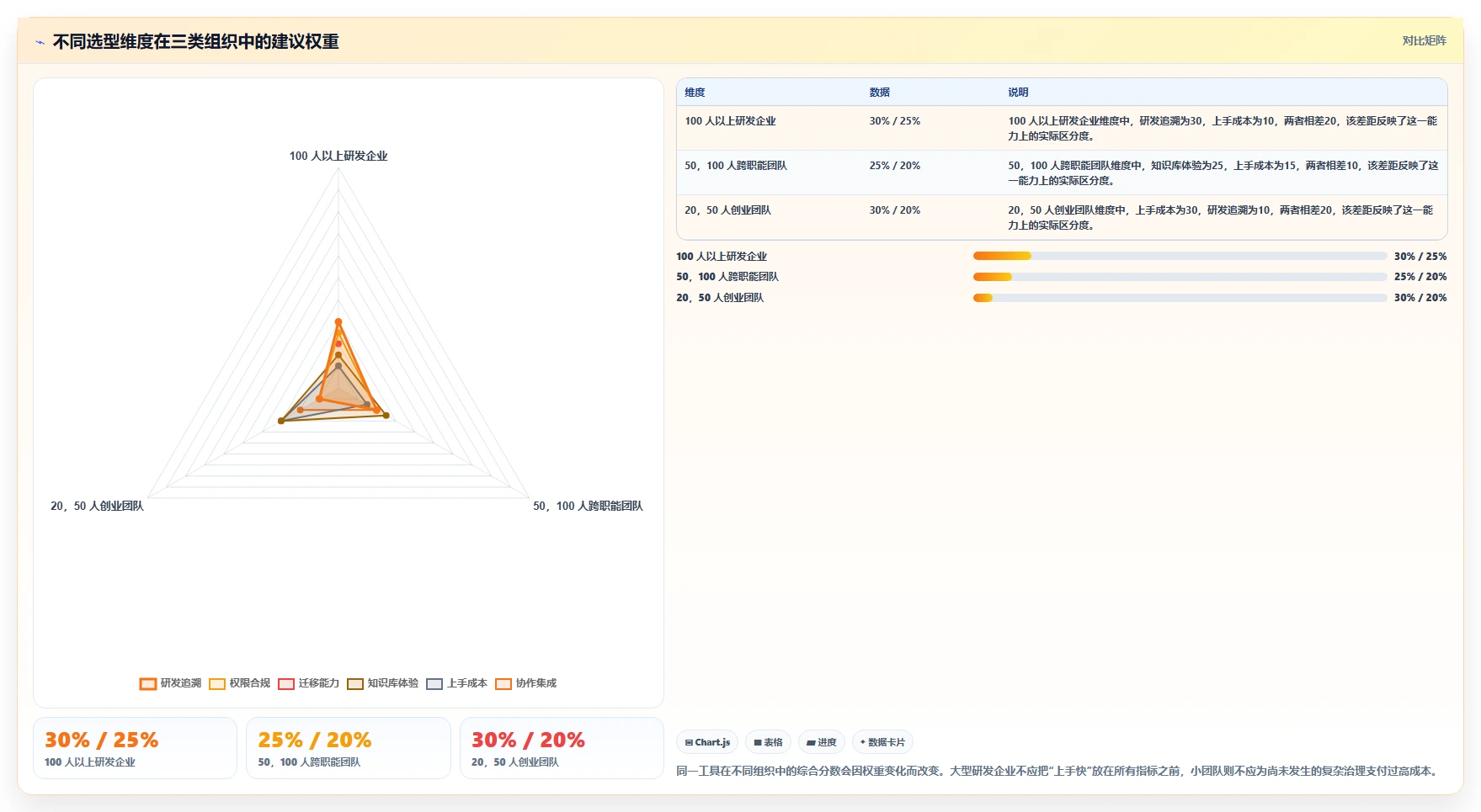Click description text of 50，100 人跨职能团队 row
This screenshot has width=1481, height=812.
(1223, 173)
